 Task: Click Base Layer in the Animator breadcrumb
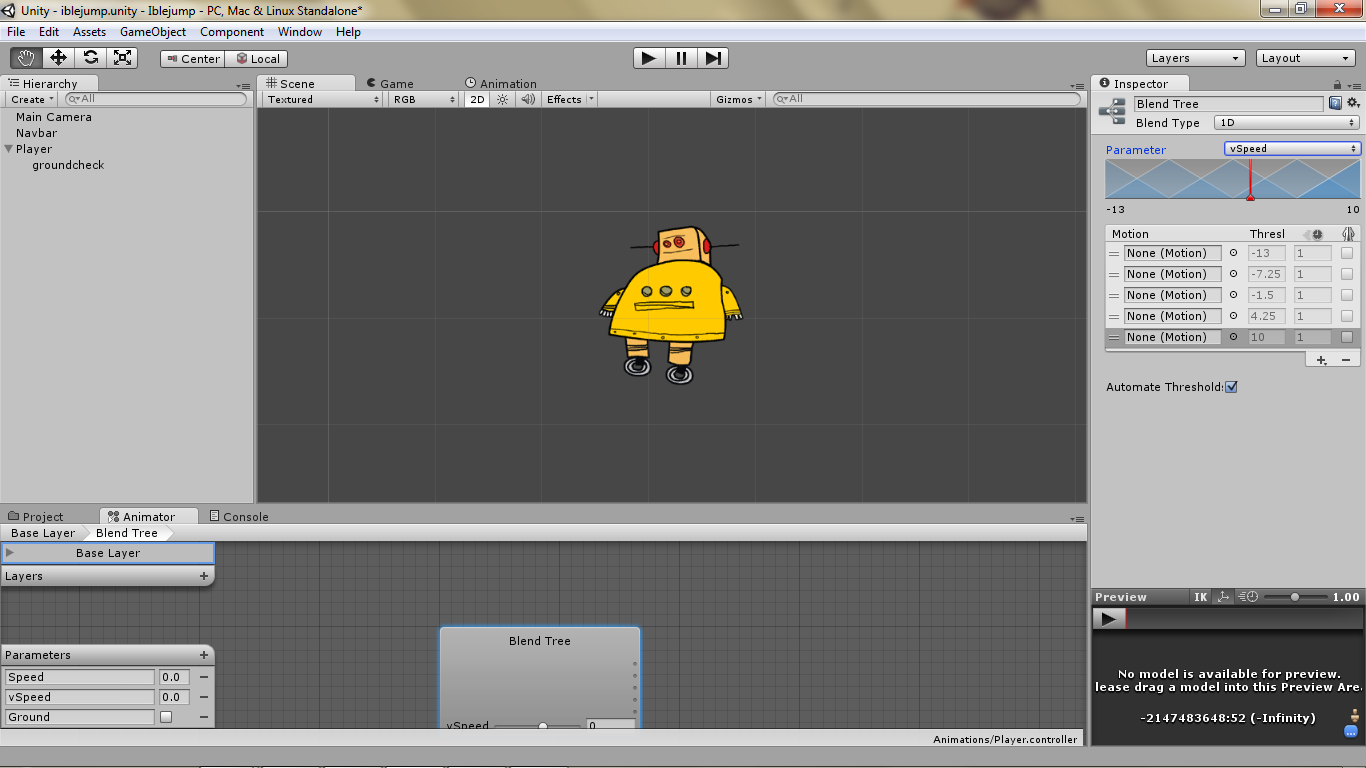pos(43,533)
